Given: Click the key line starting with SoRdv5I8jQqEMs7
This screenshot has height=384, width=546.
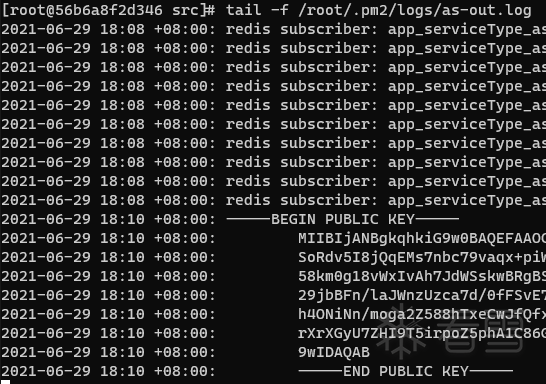Looking at the screenshot, I should pos(422,257).
